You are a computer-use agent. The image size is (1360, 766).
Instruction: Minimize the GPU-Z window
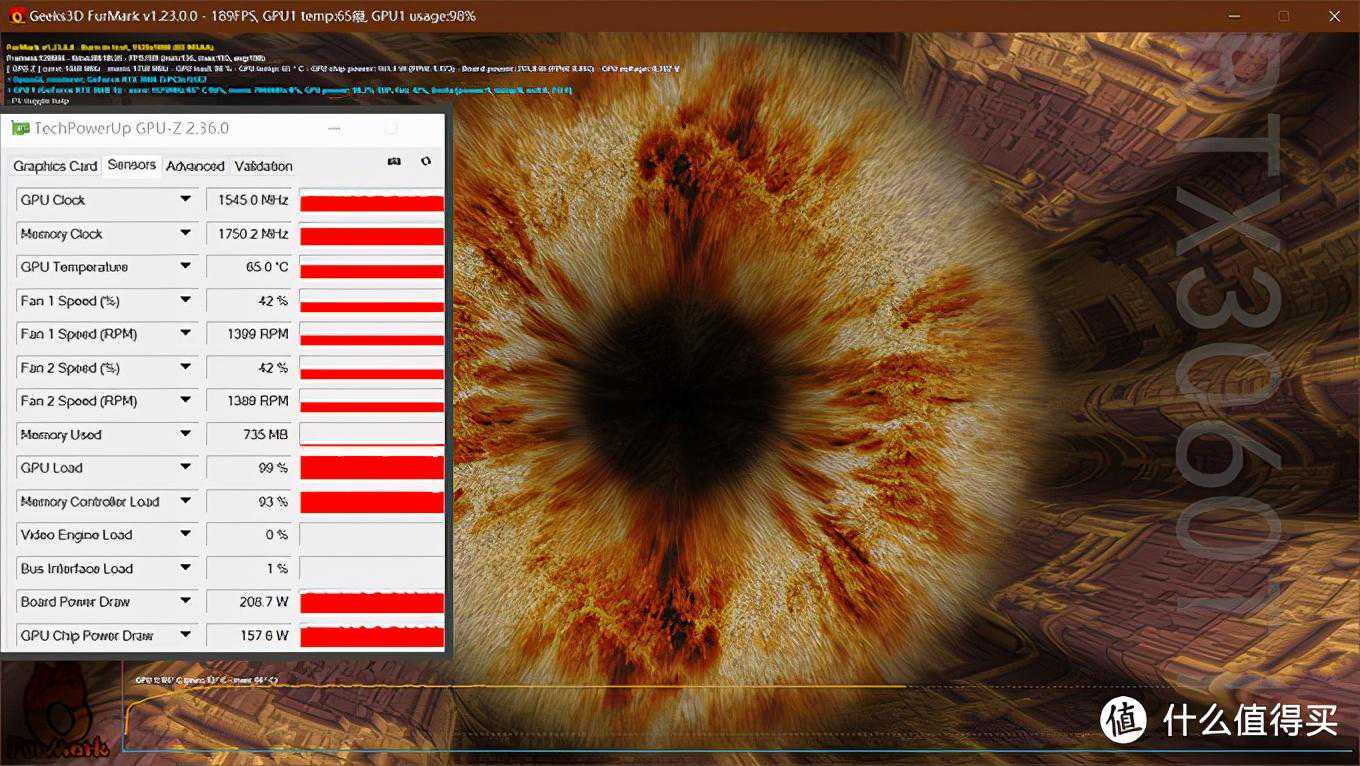click(337, 128)
